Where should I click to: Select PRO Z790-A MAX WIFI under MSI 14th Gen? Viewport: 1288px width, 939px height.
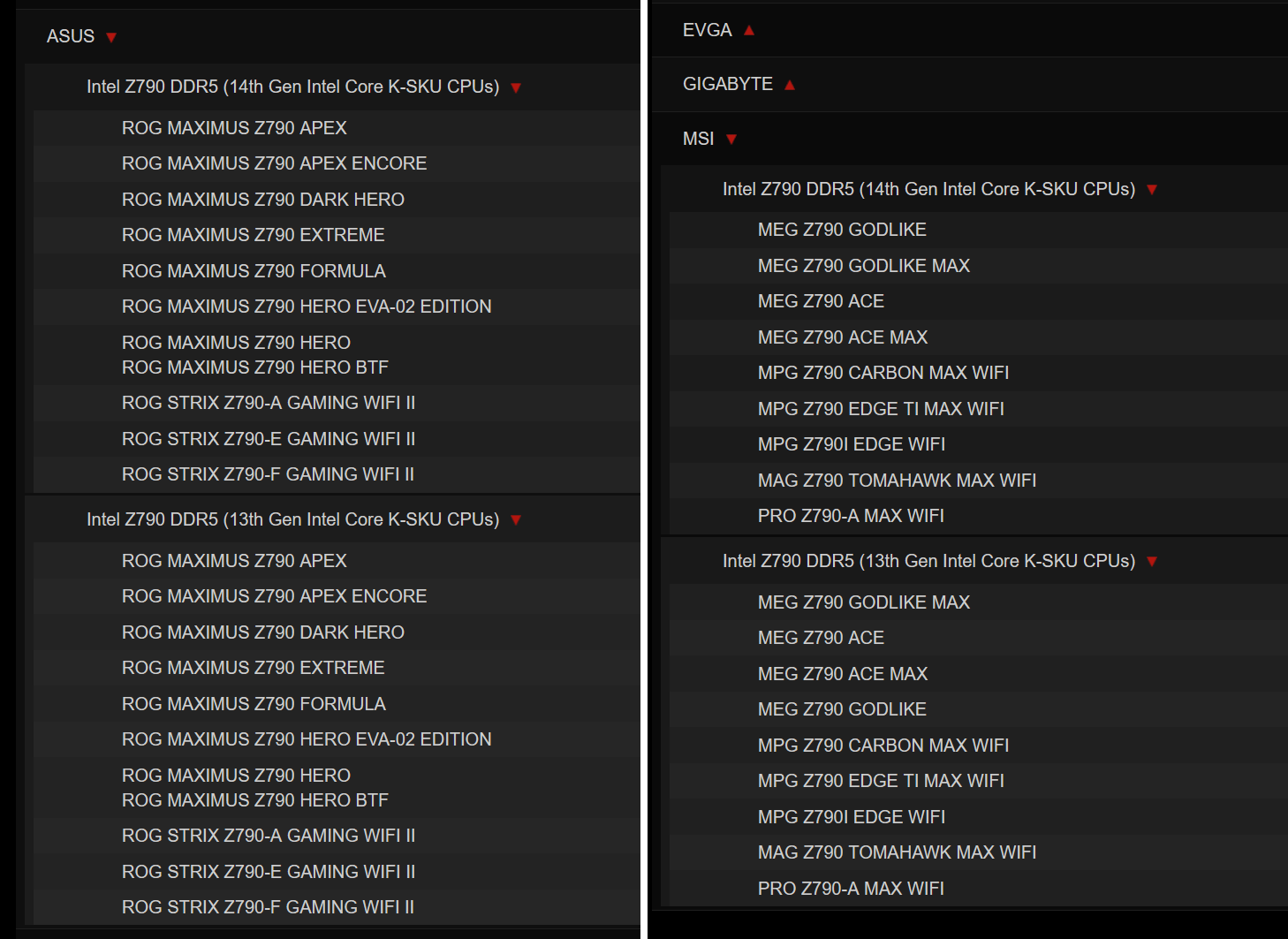click(x=851, y=516)
